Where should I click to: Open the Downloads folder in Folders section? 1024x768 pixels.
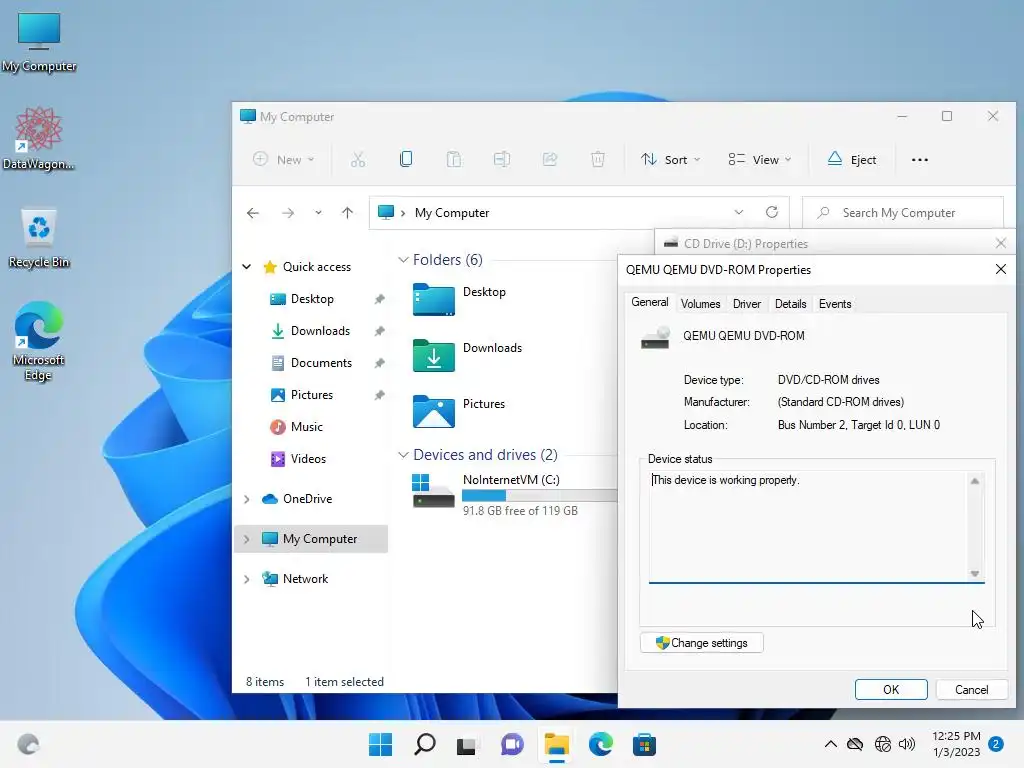[x=468, y=355]
